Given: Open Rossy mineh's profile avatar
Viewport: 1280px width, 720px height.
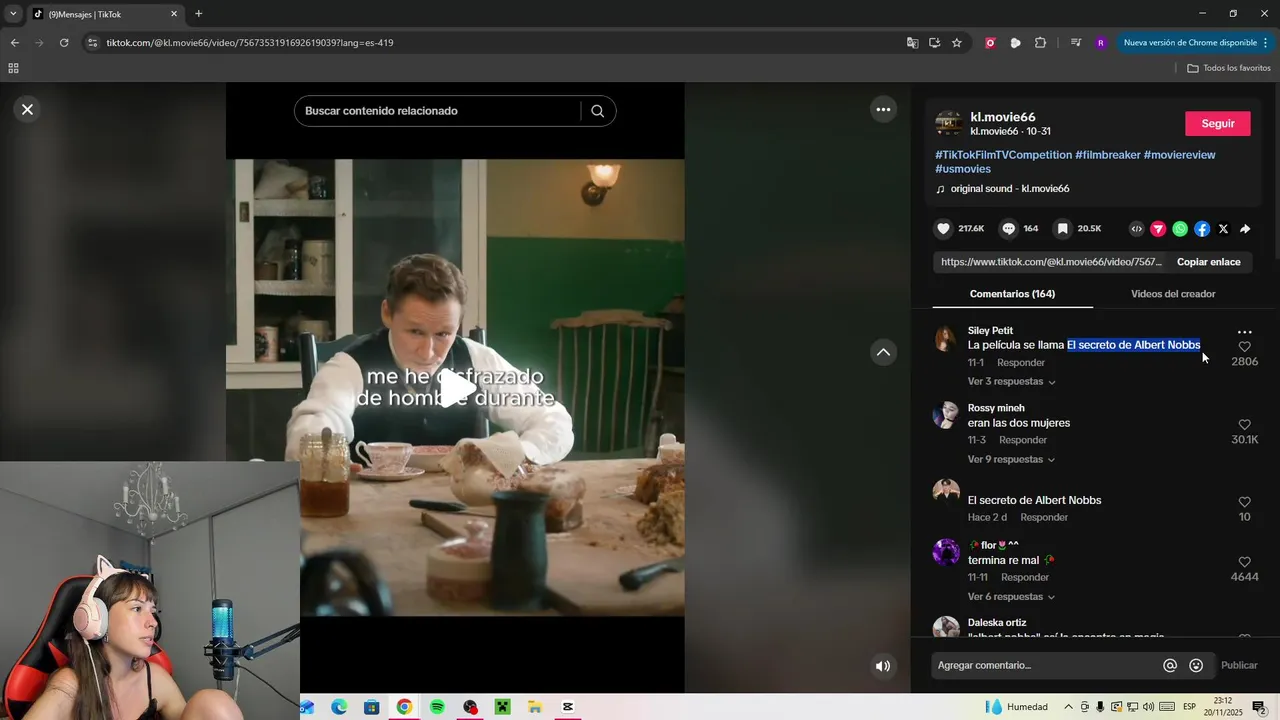Looking at the screenshot, I should [x=946, y=415].
